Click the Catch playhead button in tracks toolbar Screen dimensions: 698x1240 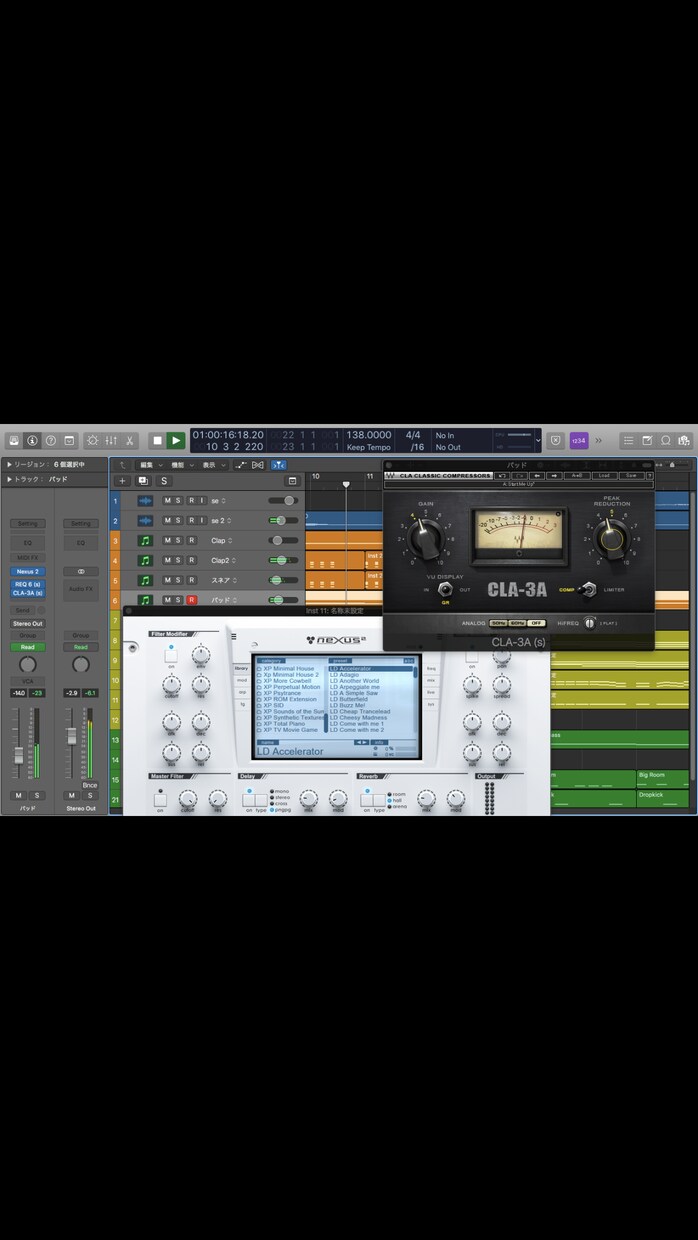[x=278, y=465]
